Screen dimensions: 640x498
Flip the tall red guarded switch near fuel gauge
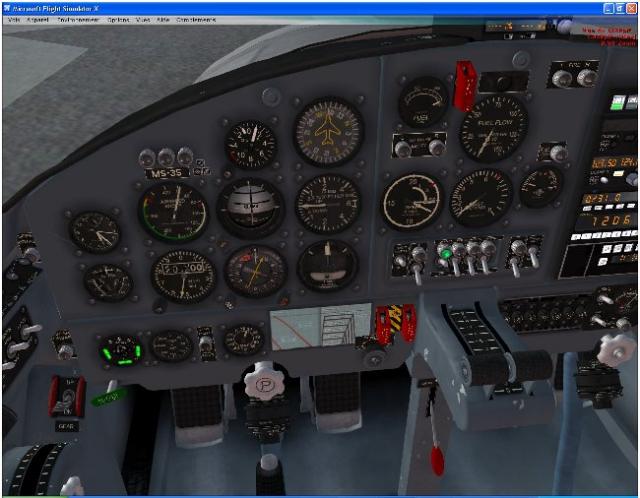pos(464,85)
